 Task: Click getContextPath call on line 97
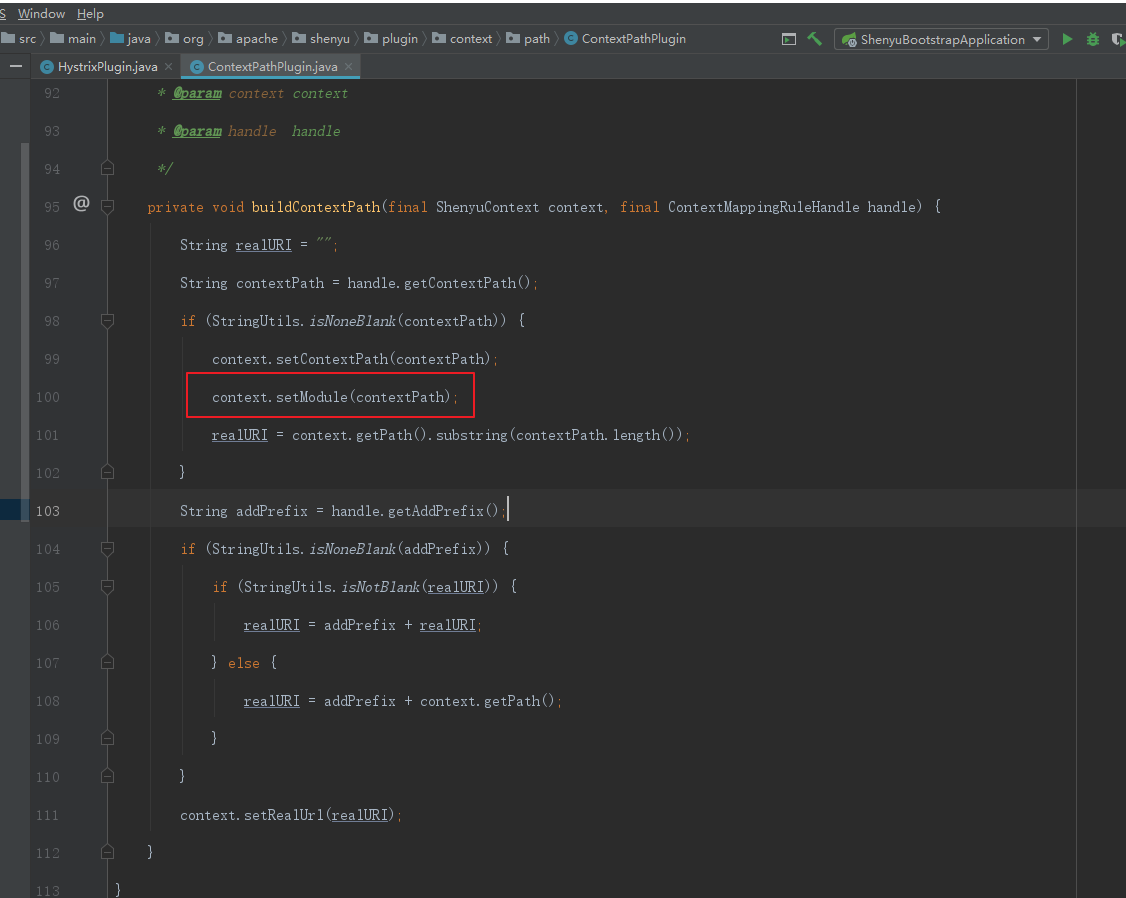[x=460, y=284]
